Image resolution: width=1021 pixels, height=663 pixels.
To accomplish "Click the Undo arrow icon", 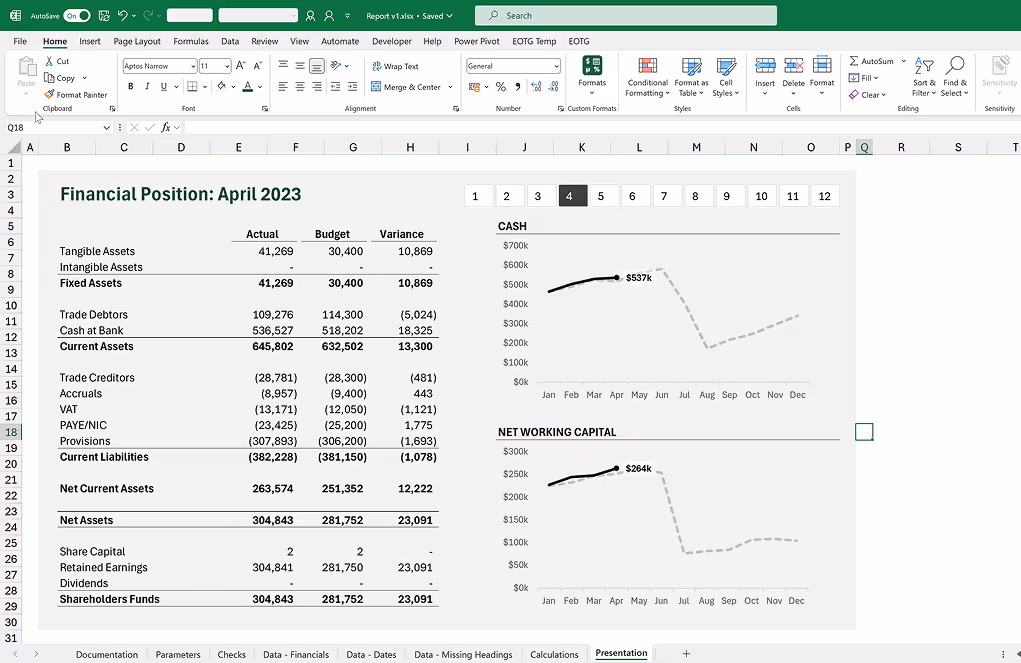I will click(x=122, y=16).
